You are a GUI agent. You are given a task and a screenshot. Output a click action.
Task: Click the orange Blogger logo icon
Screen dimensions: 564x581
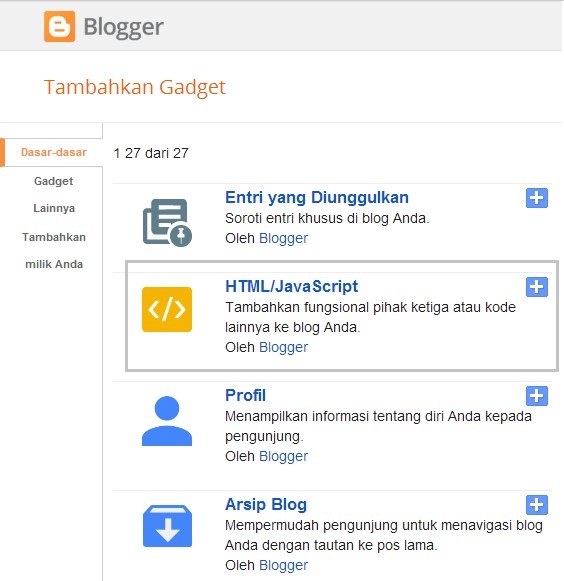(59, 26)
